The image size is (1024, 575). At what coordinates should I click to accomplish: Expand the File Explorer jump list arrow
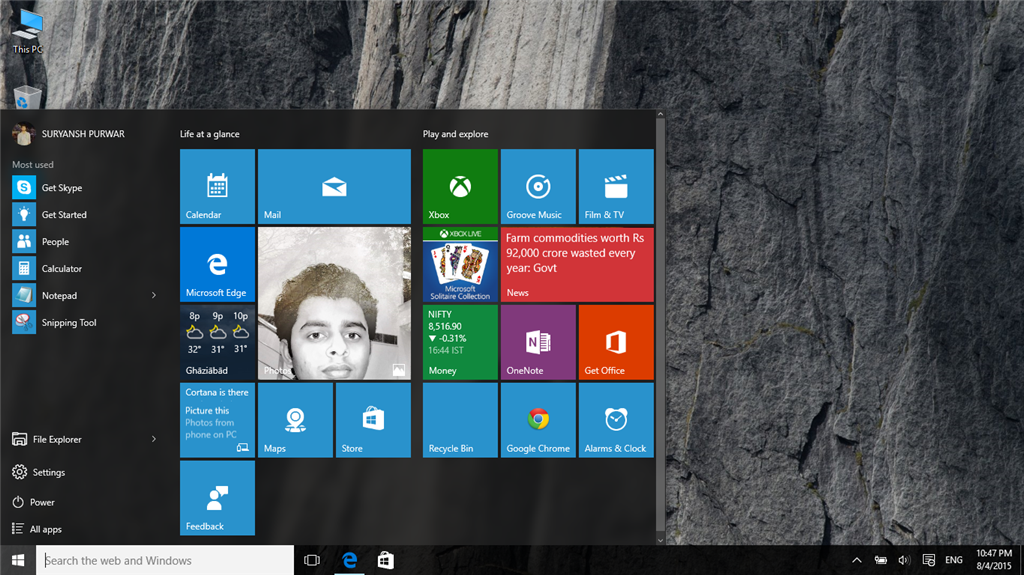[x=154, y=439]
